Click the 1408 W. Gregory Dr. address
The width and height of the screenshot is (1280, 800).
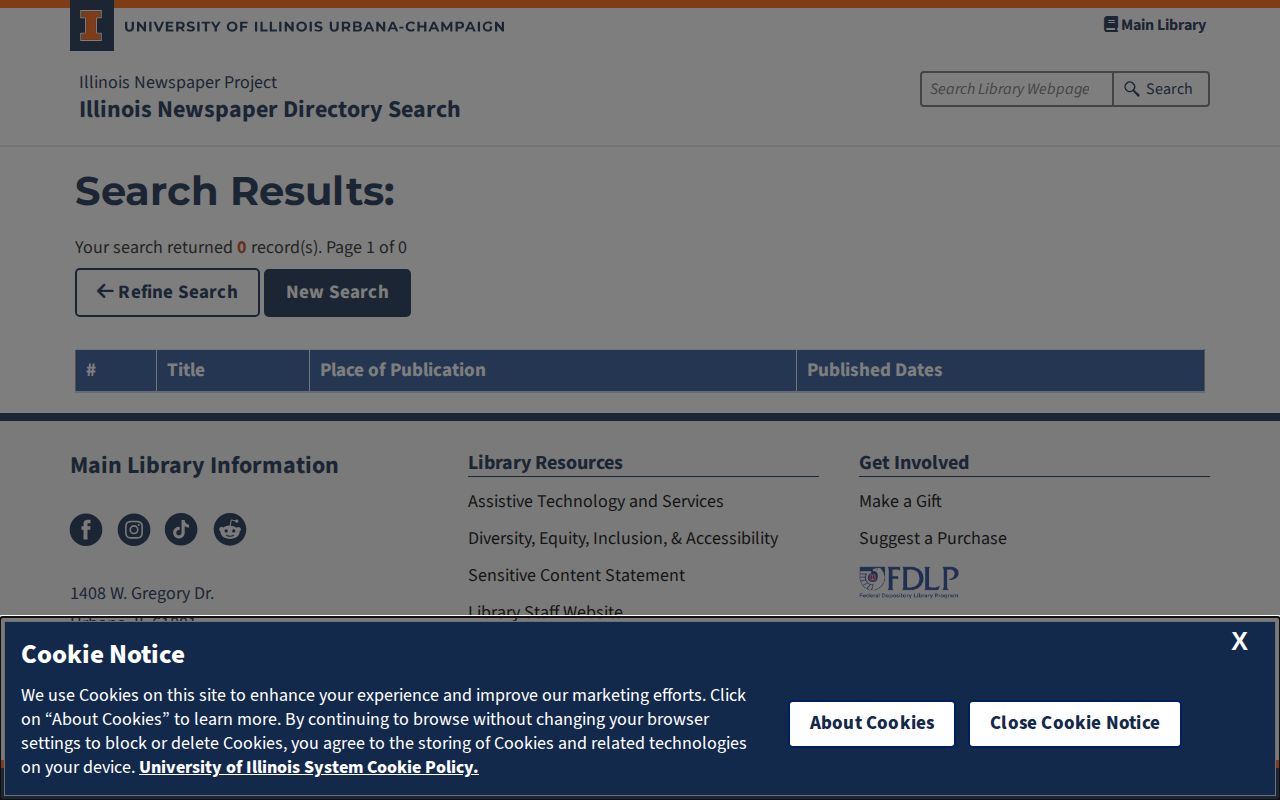point(142,593)
